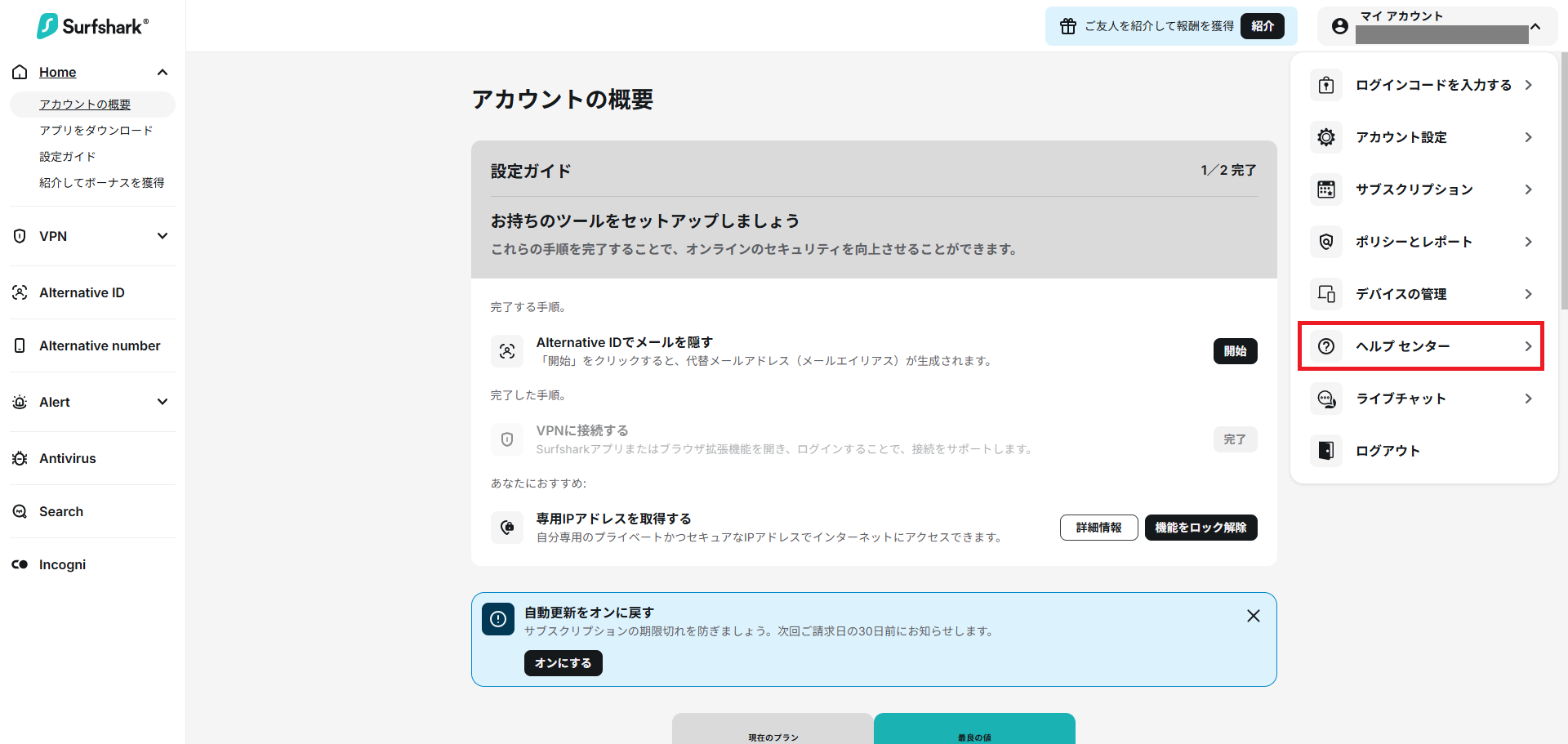
Task: Click 開始 for Alternative ID step
Action: 1236,351
